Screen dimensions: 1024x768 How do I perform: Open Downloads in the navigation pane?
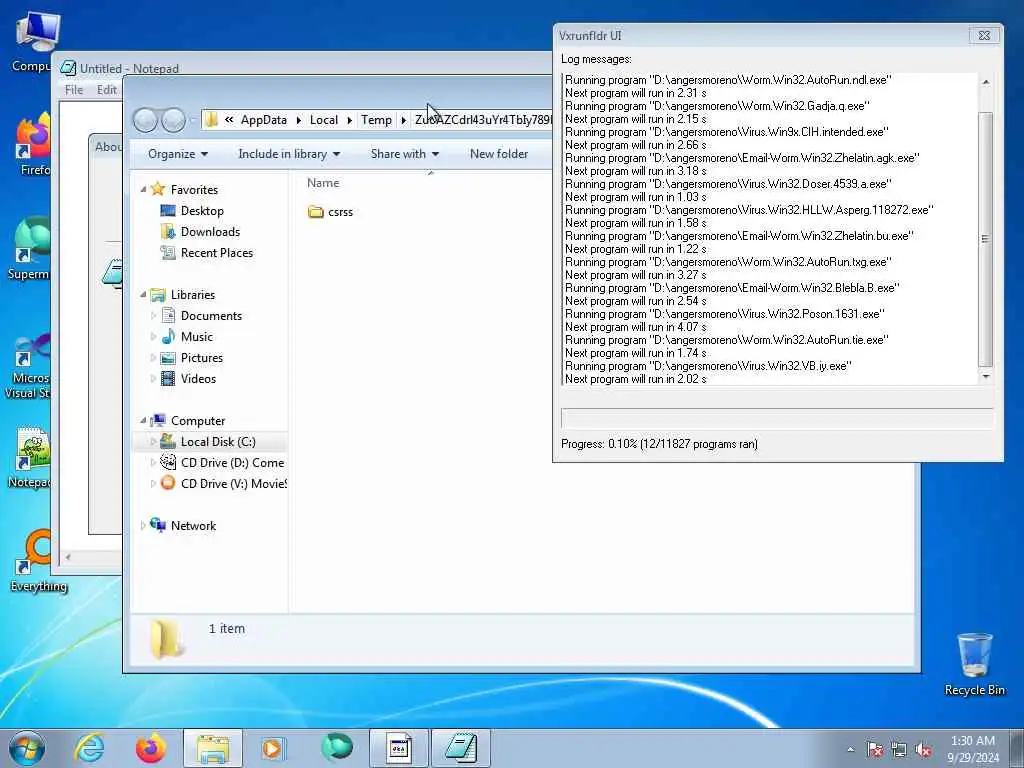coord(210,232)
